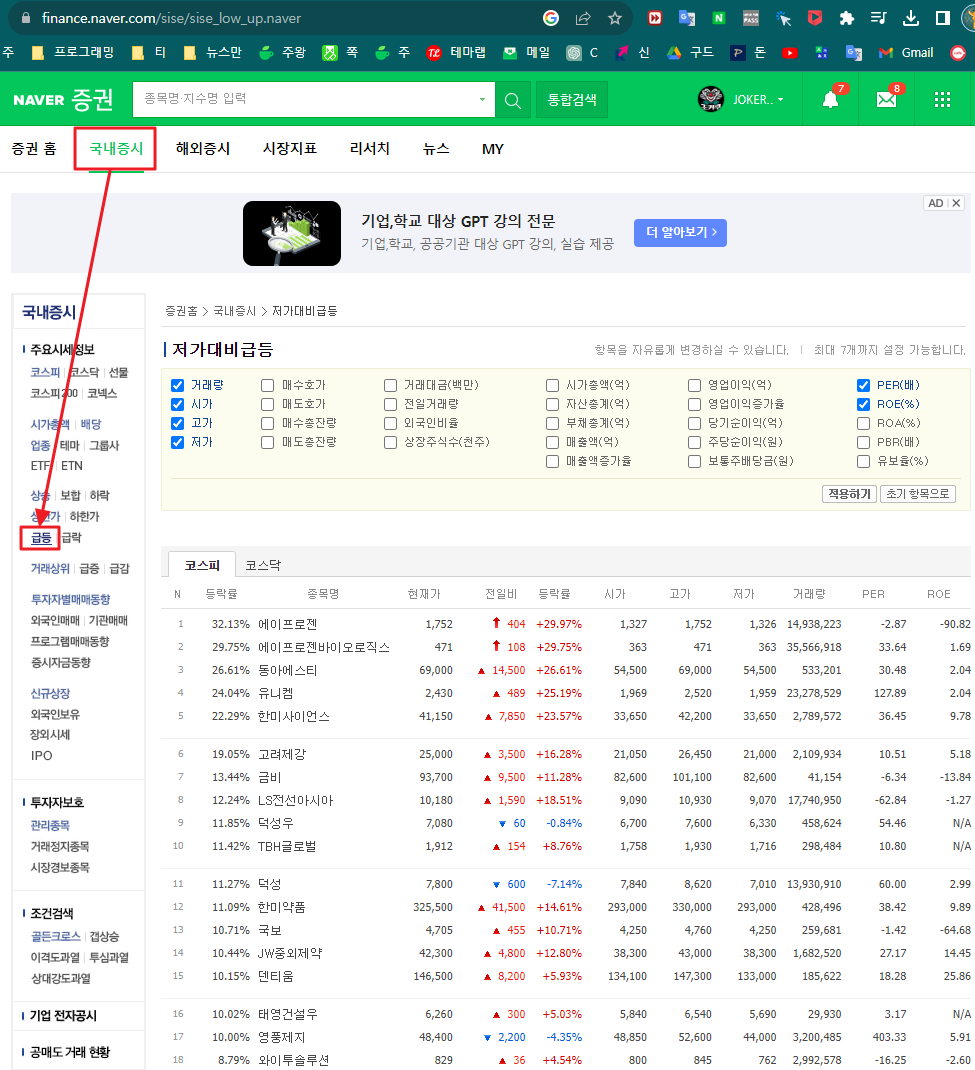Image resolution: width=975 pixels, height=1070 pixels.
Task: Open the 시장지표 menu tab
Action: (x=290, y=149)
